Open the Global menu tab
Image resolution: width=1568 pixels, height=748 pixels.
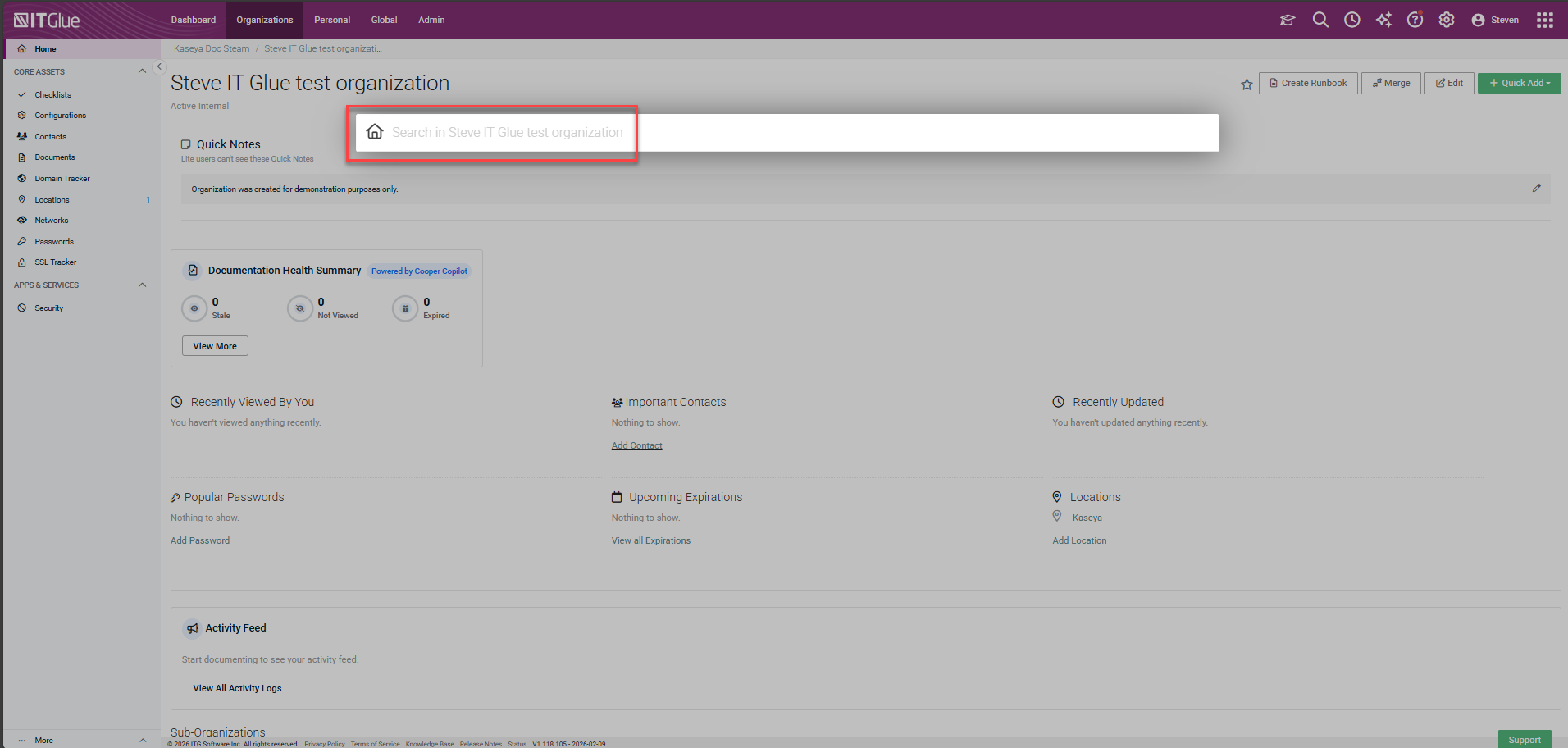[x=384, y=20]
